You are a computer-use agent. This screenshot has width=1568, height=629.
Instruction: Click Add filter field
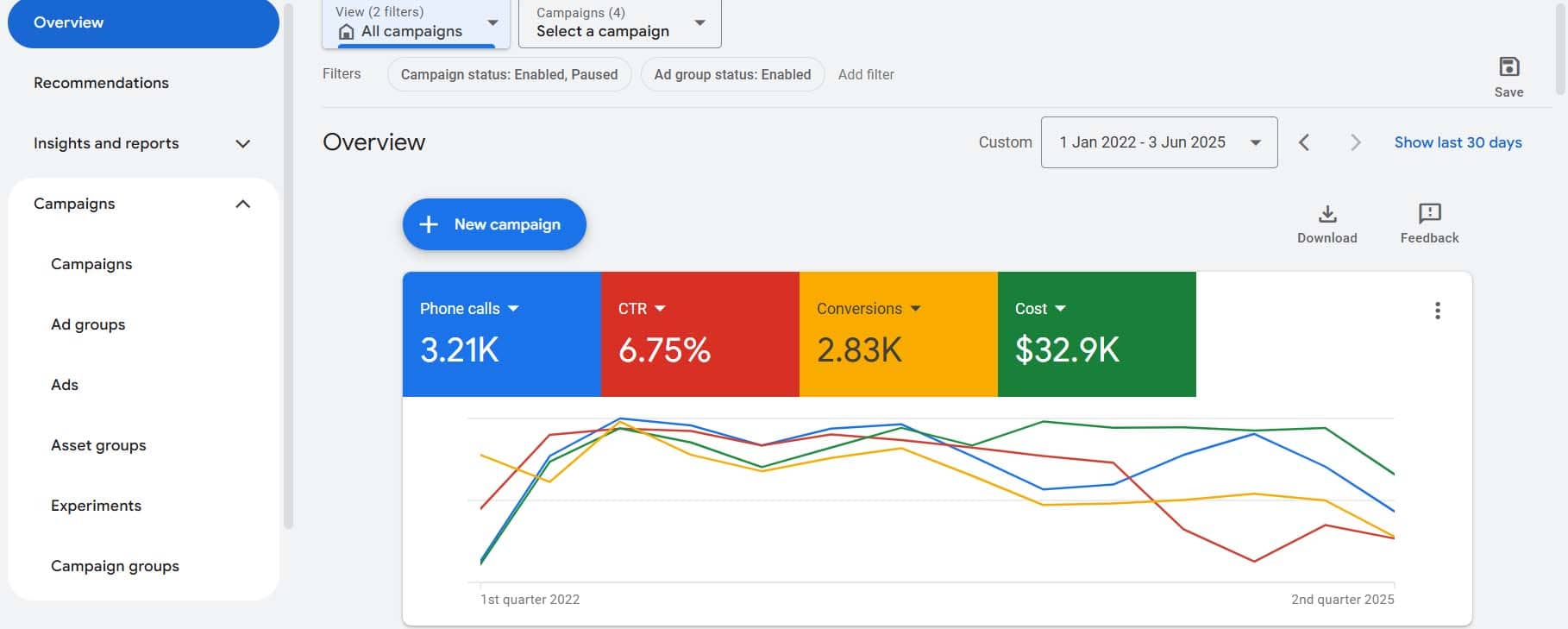click(x=866, y=74)
